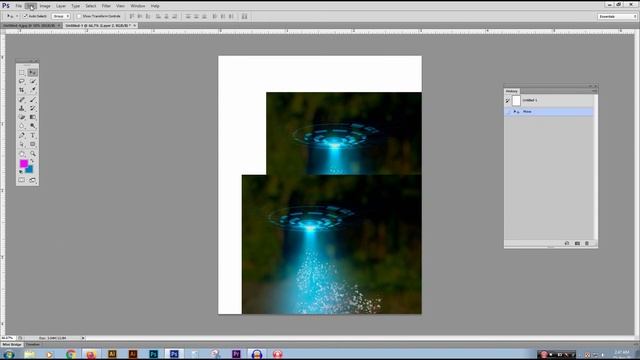This screenshot has width=640, height=360.
Task: Switch to the Mini Bridge tab
Action: 12,344
